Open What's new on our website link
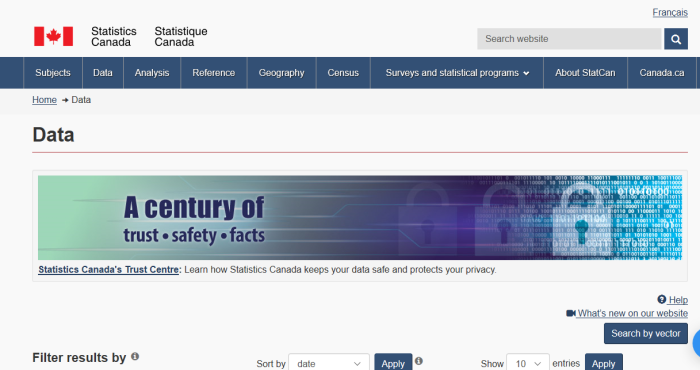 coord(632,313)
